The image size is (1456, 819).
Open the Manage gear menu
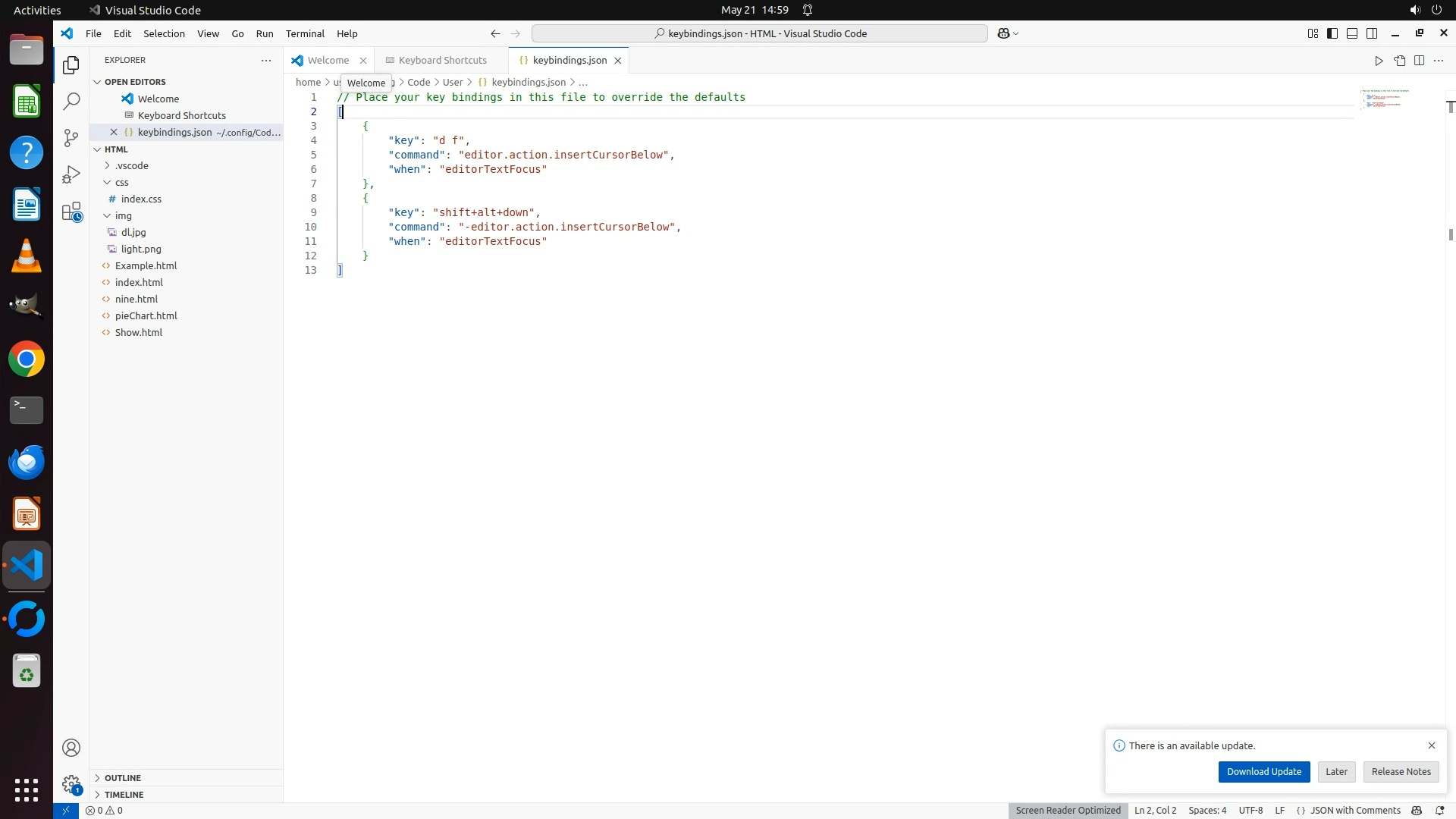(x=71, y=784)
